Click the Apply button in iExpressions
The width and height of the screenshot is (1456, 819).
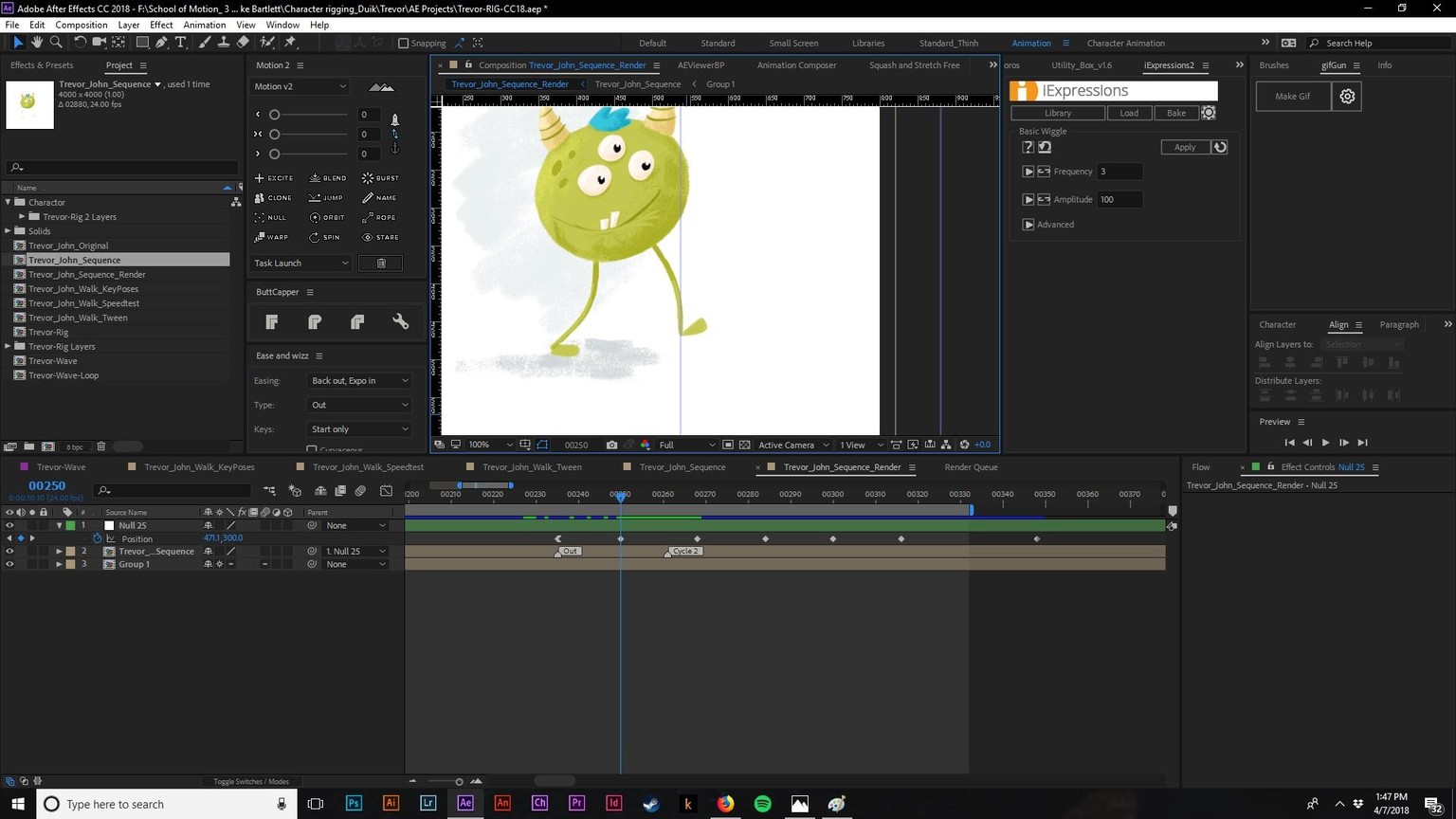point(1185,147)
